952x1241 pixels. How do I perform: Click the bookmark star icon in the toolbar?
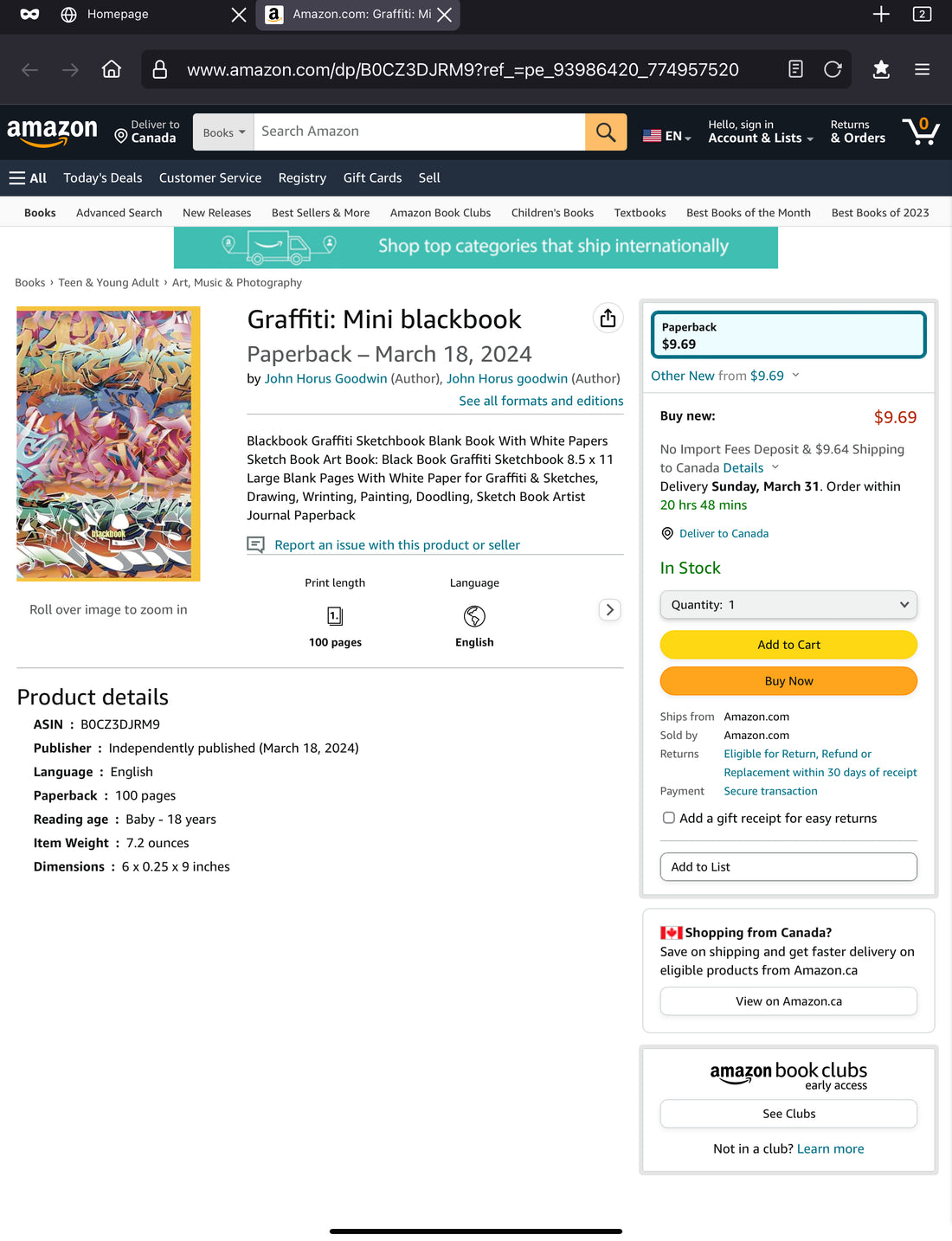pyautogui.click(x=880, y=69)
